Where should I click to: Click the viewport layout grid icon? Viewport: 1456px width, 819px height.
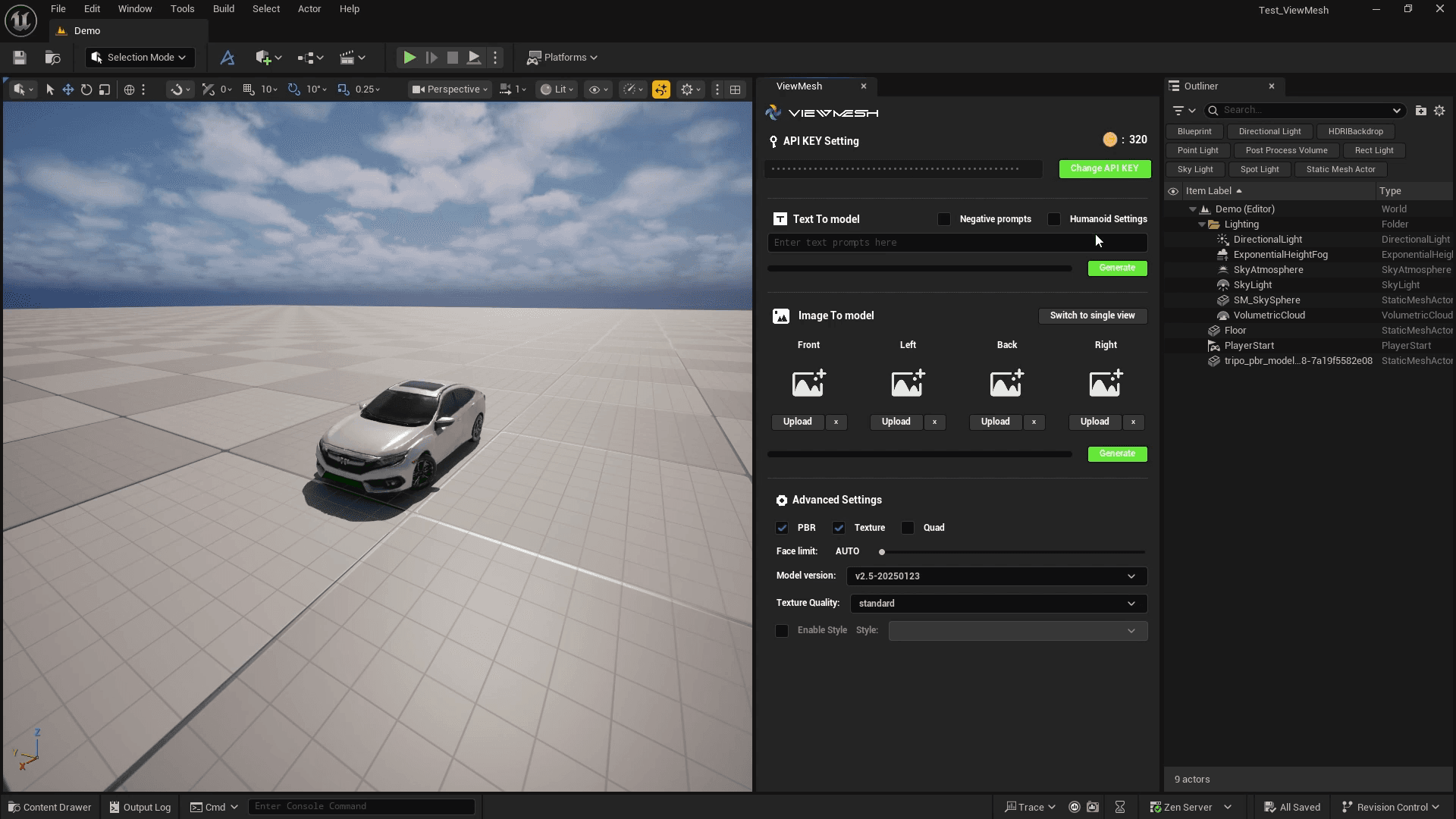[x=735, y=89]
